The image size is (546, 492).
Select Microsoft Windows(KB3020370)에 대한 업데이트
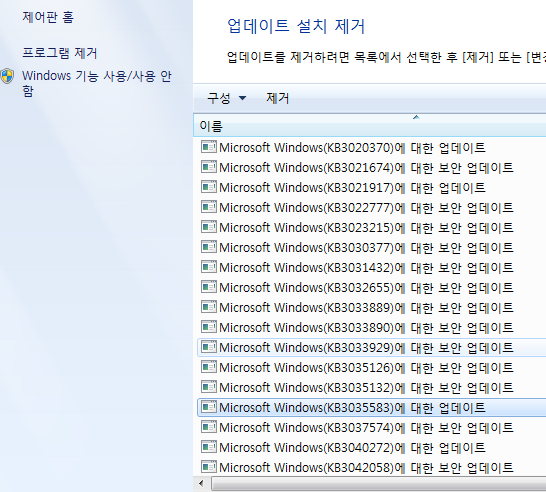point(352,148)
